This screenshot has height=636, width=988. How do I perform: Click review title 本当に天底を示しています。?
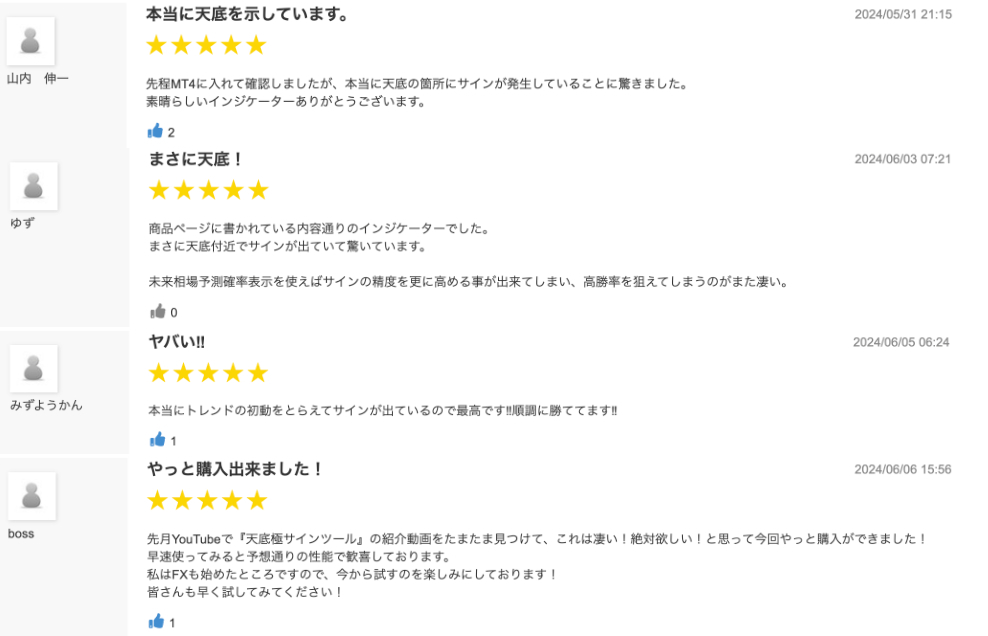[x=246, y=15]
